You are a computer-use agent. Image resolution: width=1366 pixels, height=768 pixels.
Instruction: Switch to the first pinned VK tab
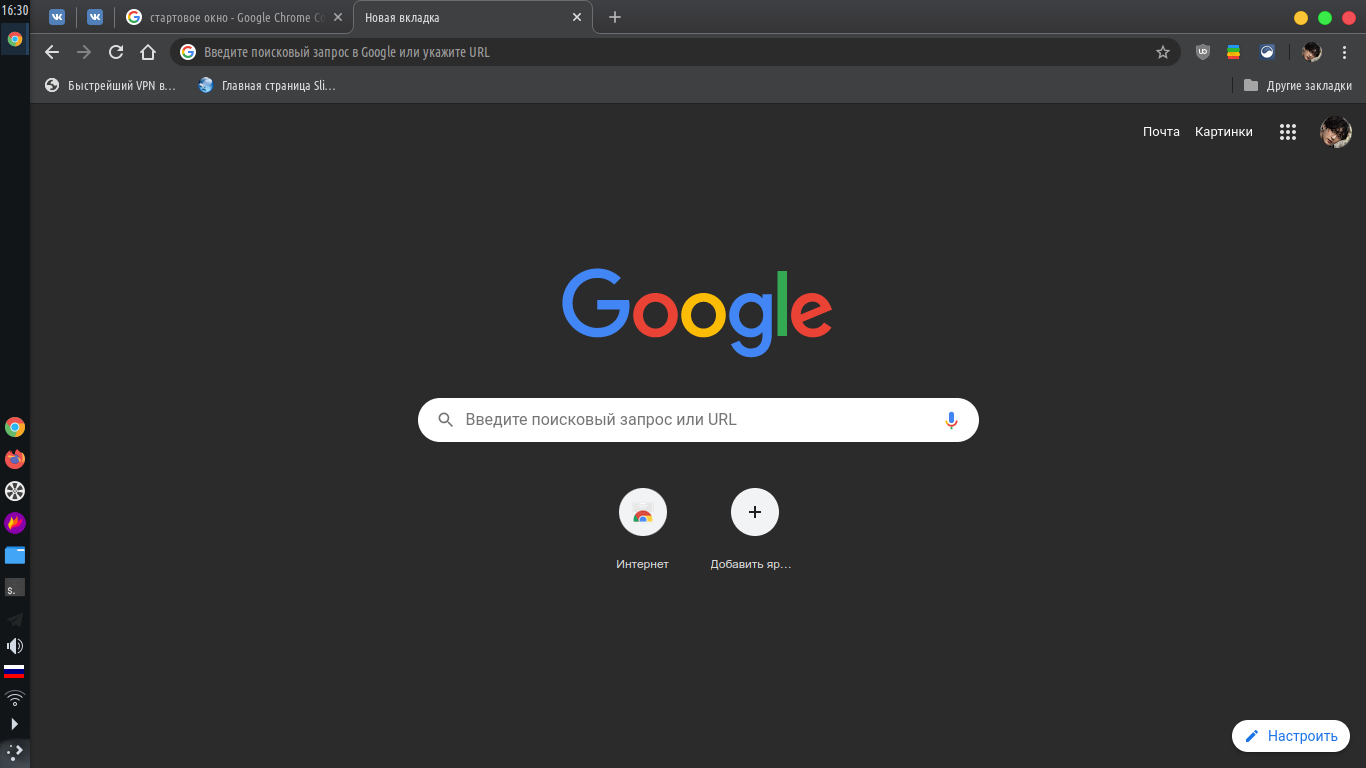click(56, 17)
